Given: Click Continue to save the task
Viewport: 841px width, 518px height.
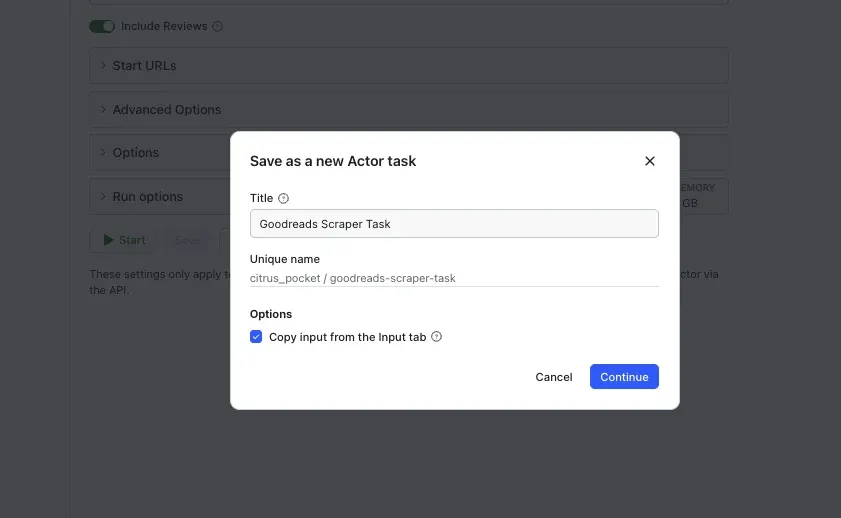Looking at the screenshot, I should pyautogui.click(x=624, y=377).
